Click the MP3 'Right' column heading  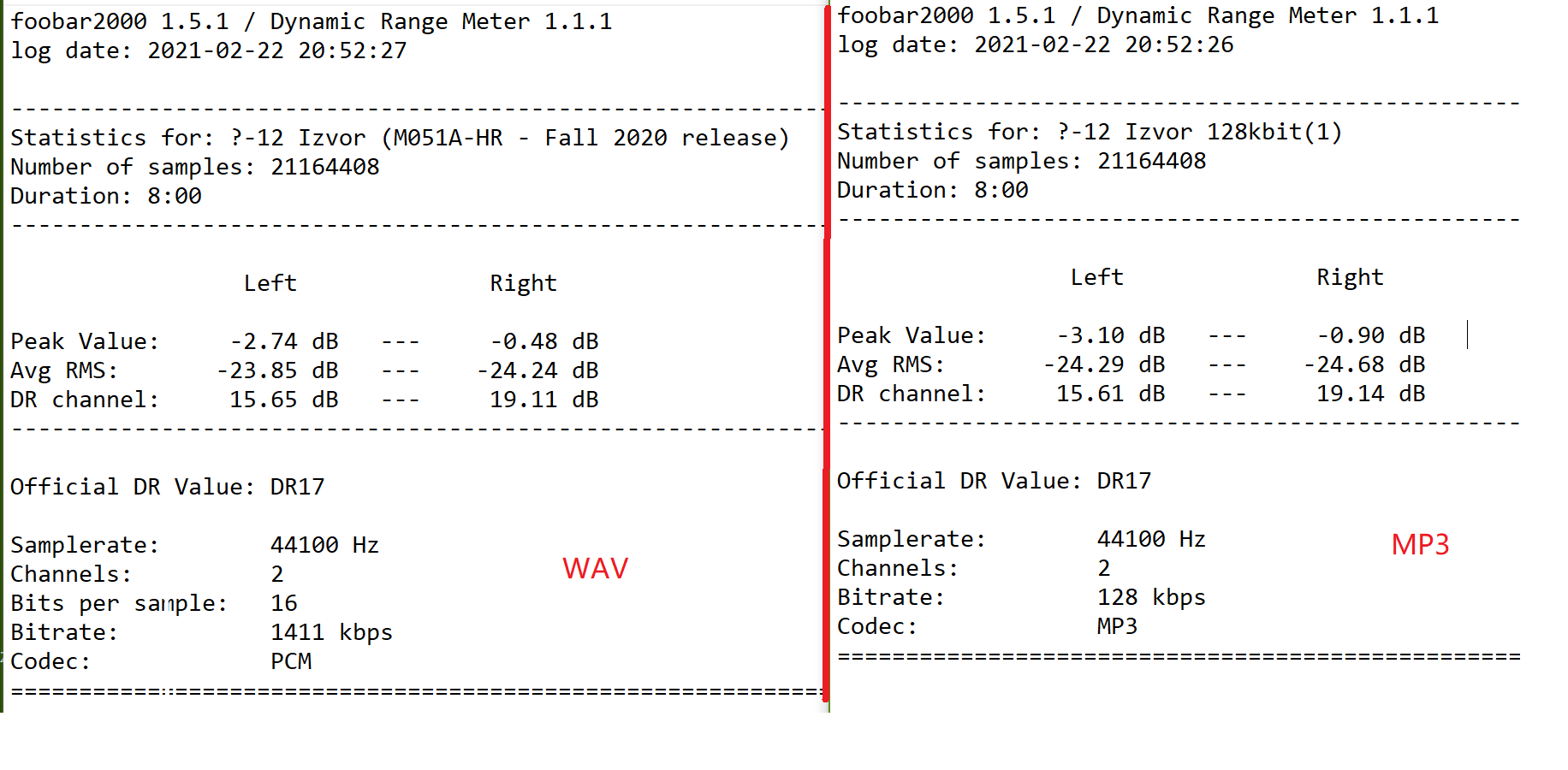(x=1351, y=277)
